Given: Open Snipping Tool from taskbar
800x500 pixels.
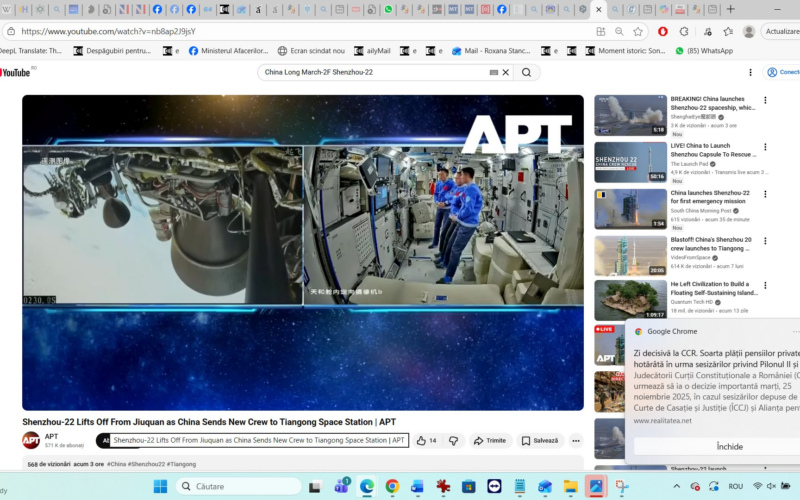Looking at the screenshot, I should 621,486.
